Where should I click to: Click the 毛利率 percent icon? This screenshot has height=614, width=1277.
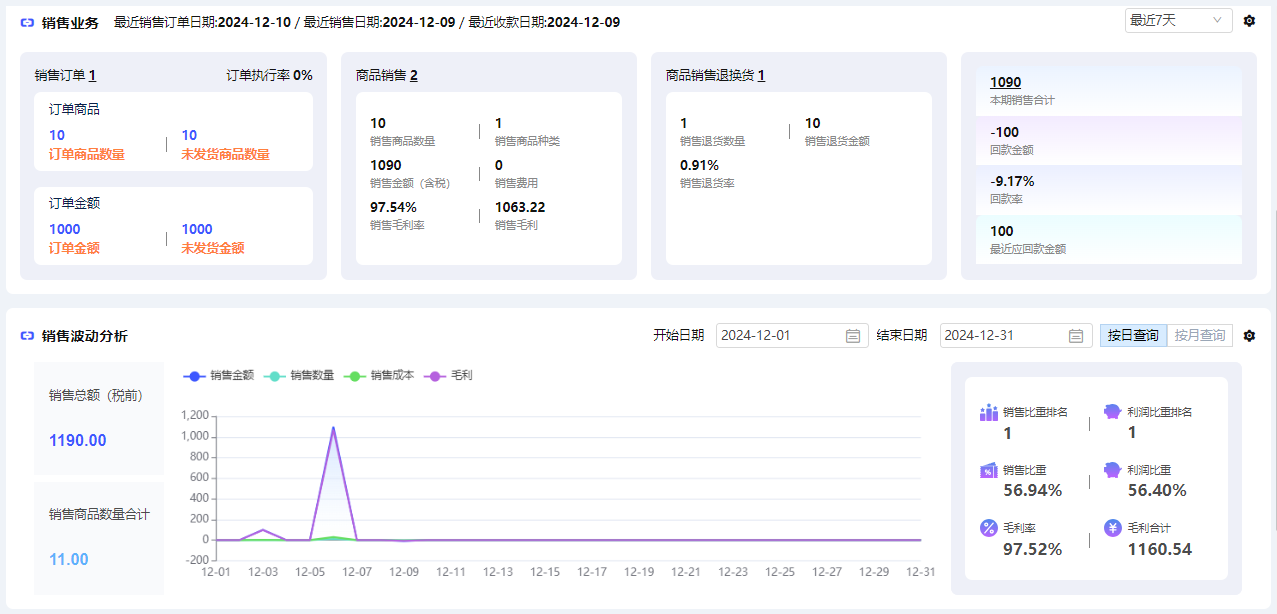(x=989, y=528)
